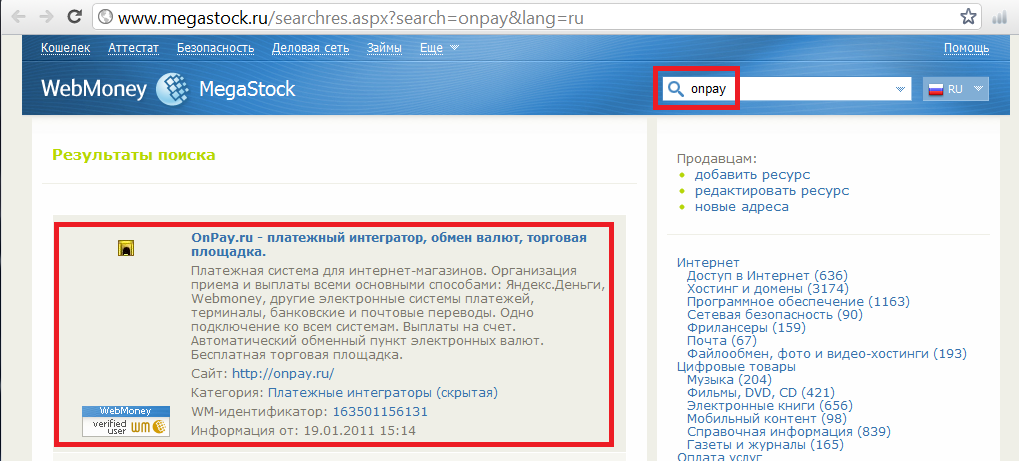Bookmark page using the star icon
This screenshot has width=1019, height=461.
pyautogui.click(x=968, y=17)
